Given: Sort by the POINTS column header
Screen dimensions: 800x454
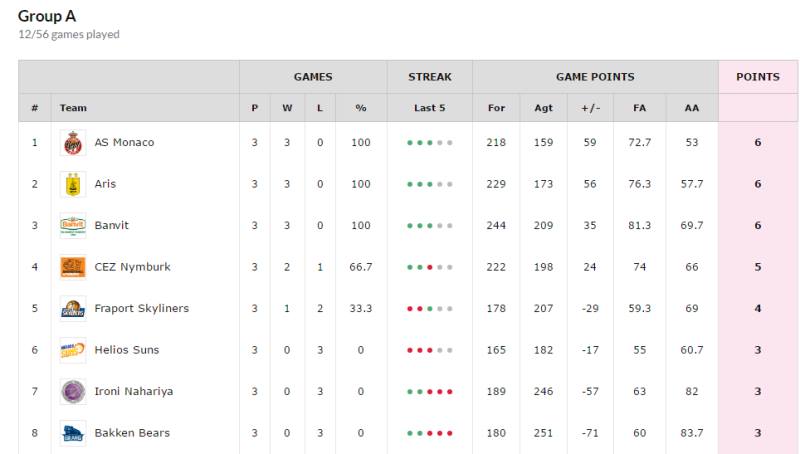Looking at the screenshot, I should tap(758, 77).
